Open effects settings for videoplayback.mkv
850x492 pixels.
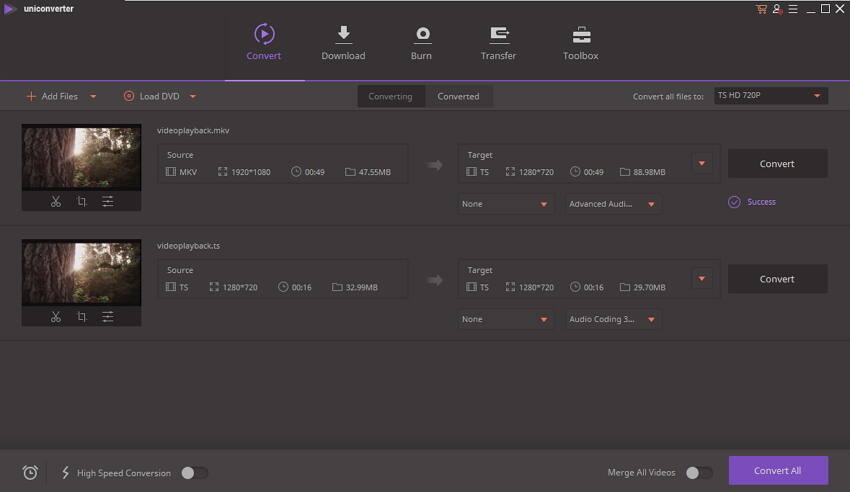(x=108, y=202)
